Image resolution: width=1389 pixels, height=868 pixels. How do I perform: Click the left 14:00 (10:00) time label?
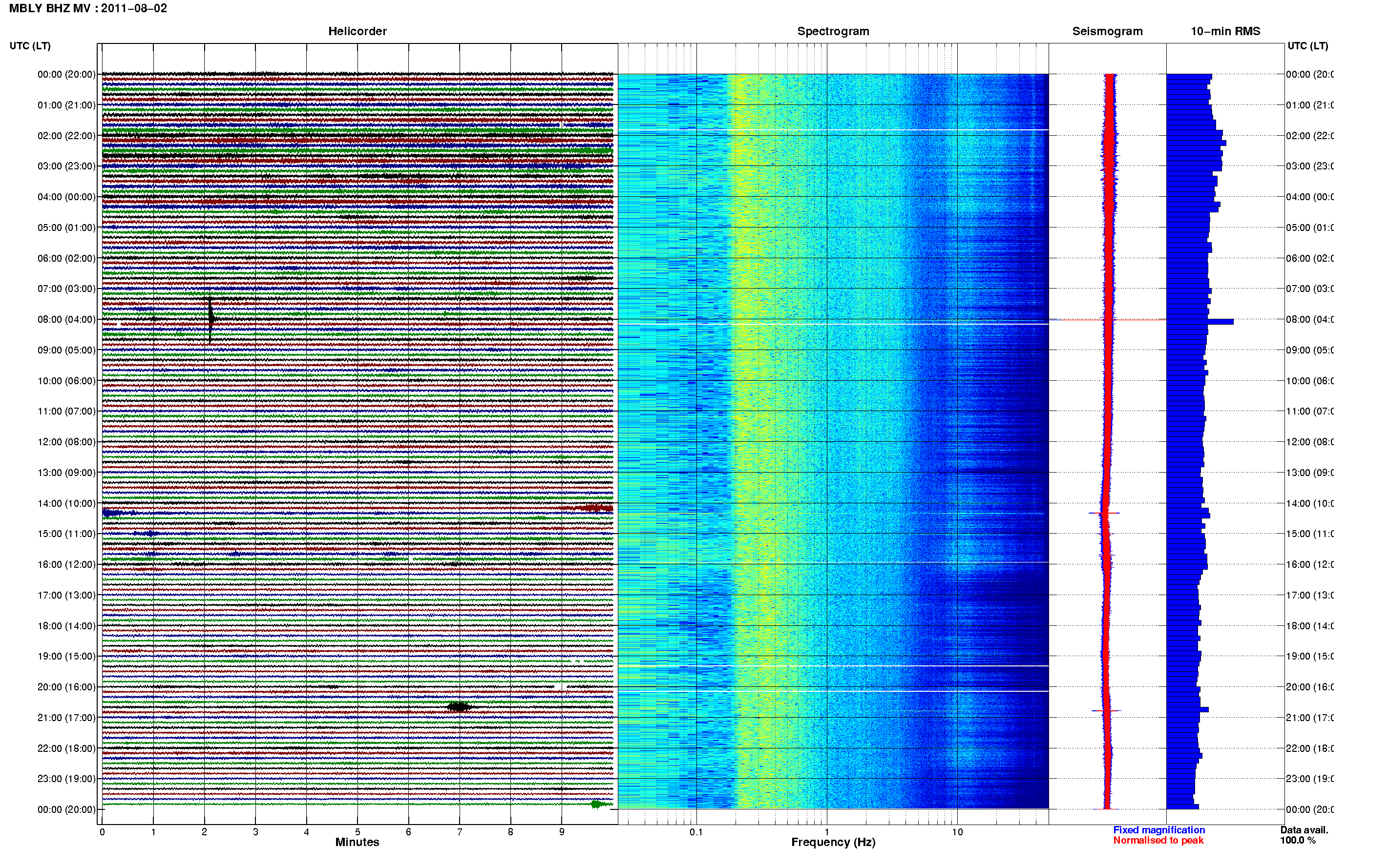(x=66, y=503)
